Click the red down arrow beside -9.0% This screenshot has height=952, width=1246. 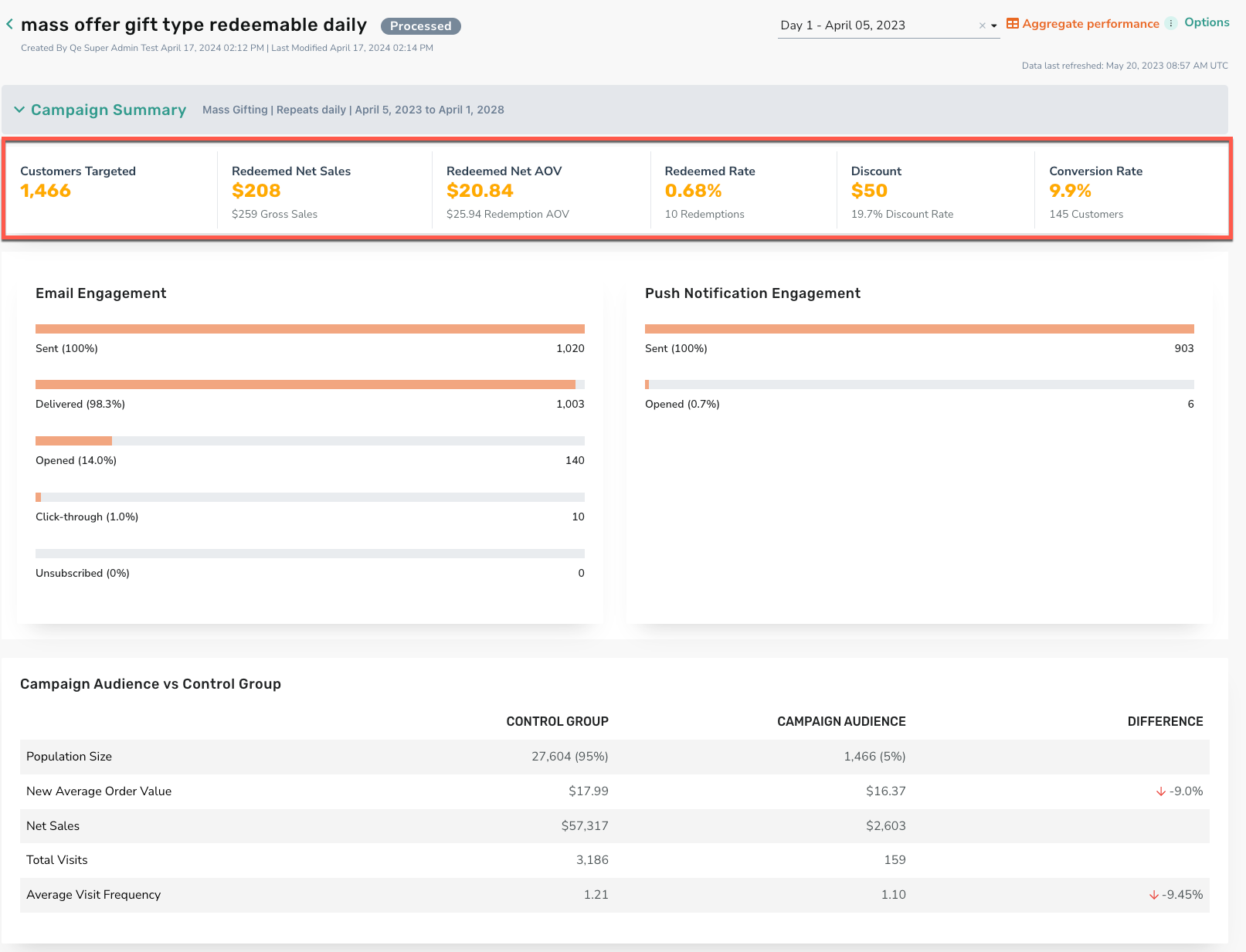click(1160, 791)
